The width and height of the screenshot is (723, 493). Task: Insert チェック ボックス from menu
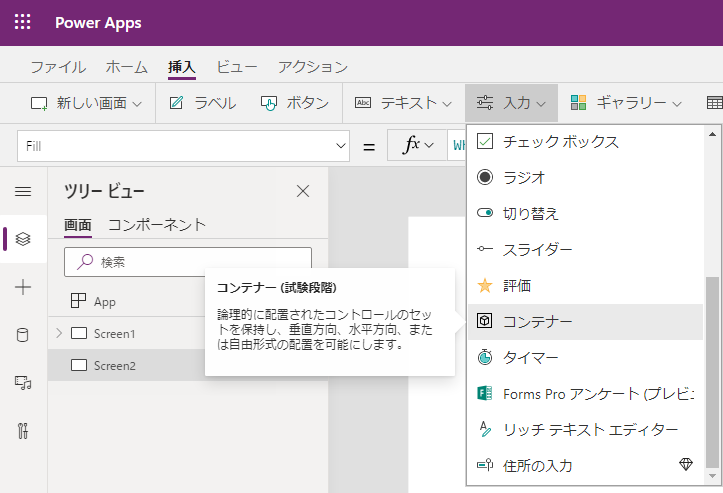point(585,142)
